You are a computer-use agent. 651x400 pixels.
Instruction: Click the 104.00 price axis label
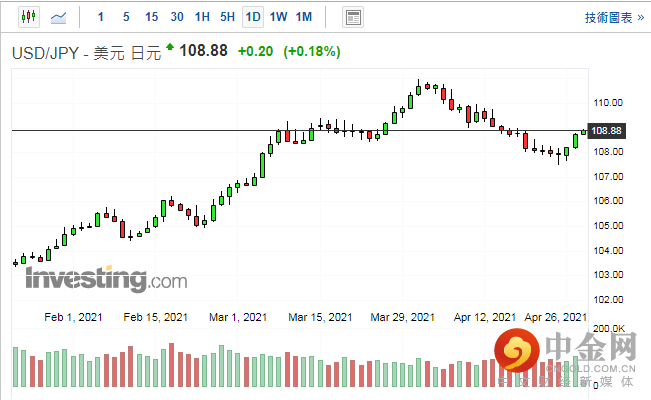click(608, 250)
